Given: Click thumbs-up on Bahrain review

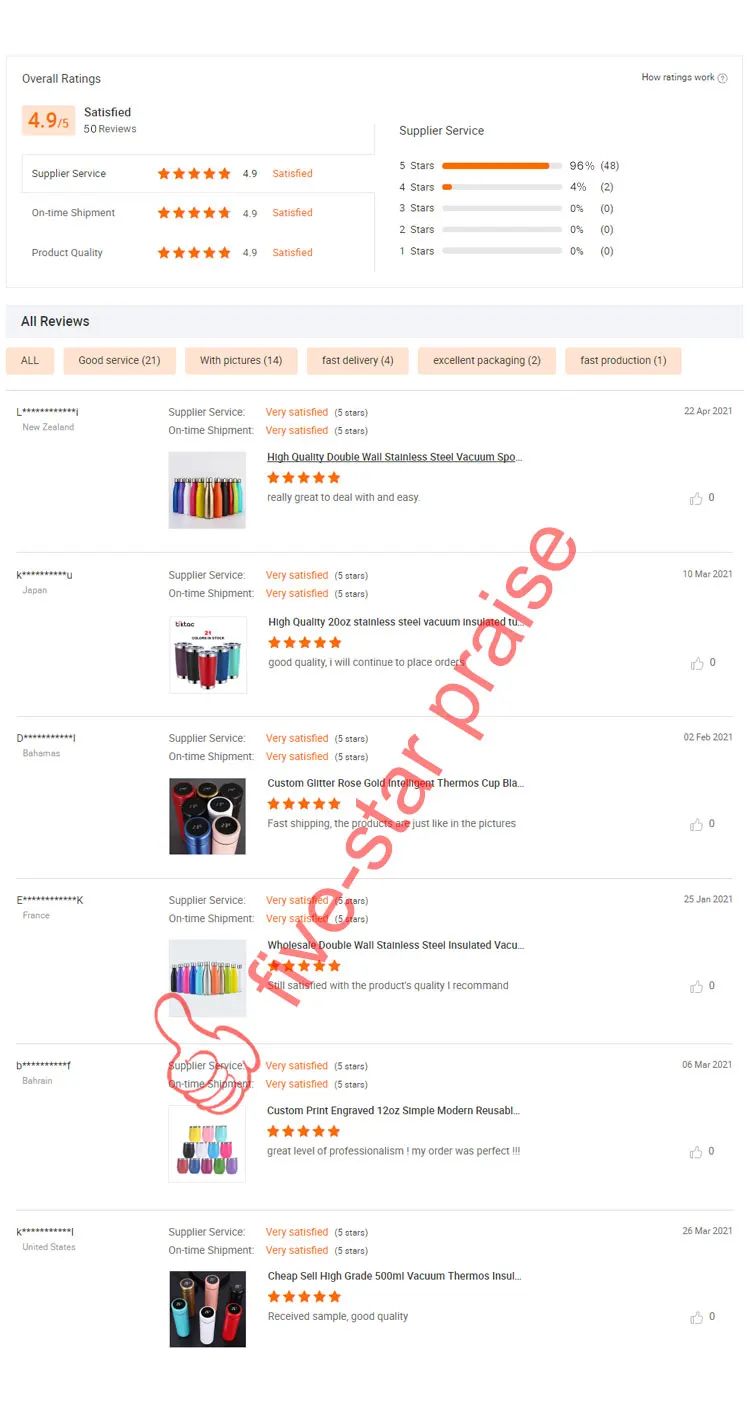Looking at the screenshot, I should [x=696, y=1152].
